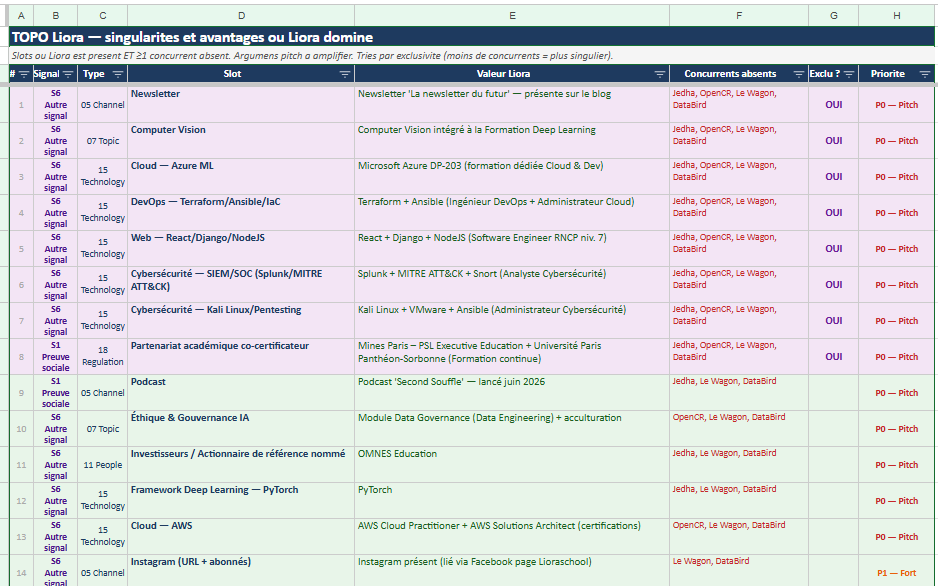This screenshot has width=938, height=586.
Task: Open filter icon in Priorite header
Action: 925,74
